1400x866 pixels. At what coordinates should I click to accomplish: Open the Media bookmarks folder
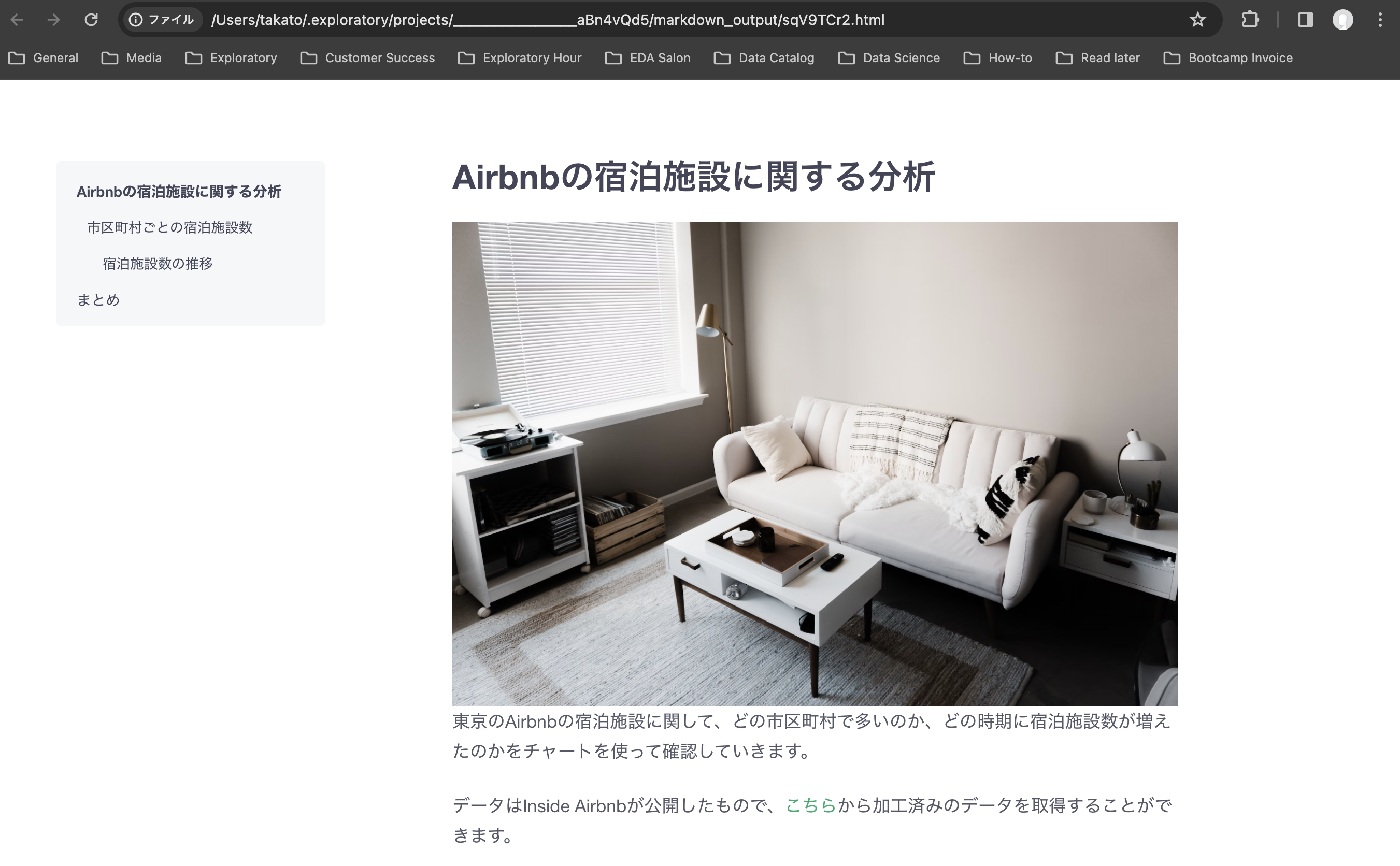click(132, 58)
